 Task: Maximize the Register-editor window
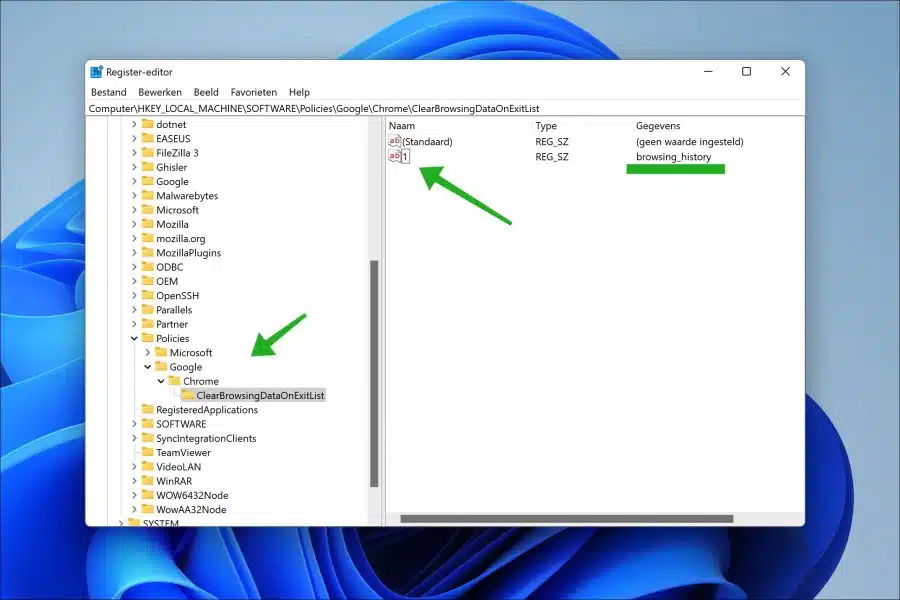point(746,71)
